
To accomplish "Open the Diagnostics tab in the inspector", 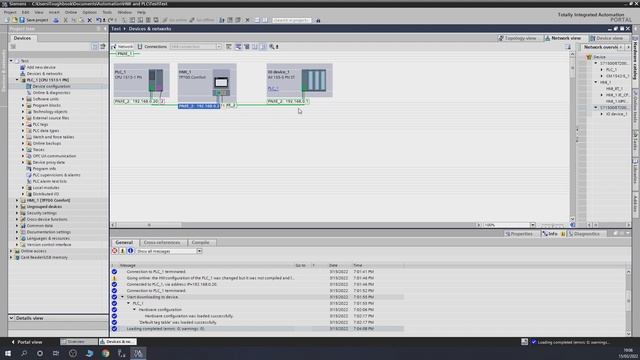I will (x=584, y=234).
